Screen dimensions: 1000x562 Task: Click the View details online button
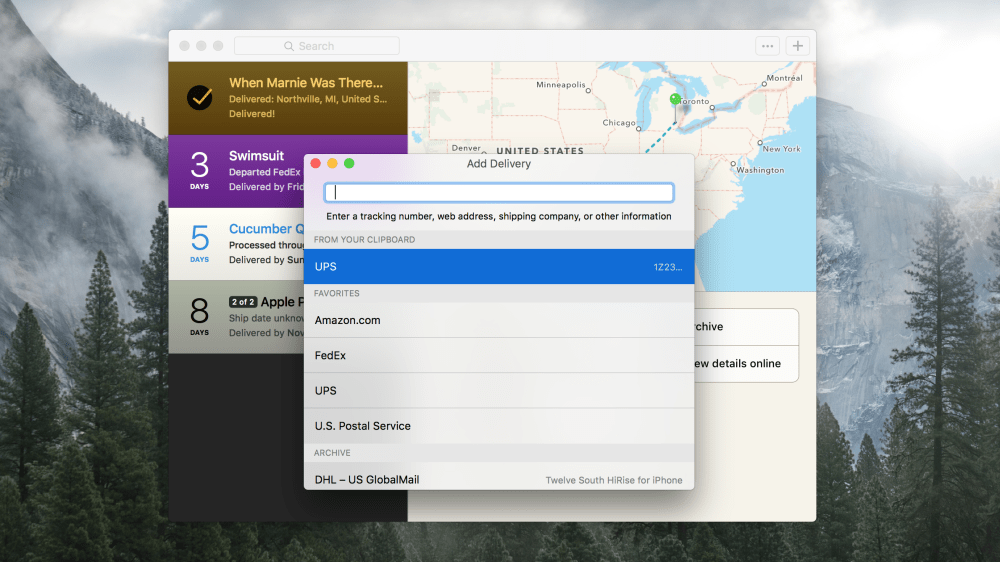[x=740, y=363]
